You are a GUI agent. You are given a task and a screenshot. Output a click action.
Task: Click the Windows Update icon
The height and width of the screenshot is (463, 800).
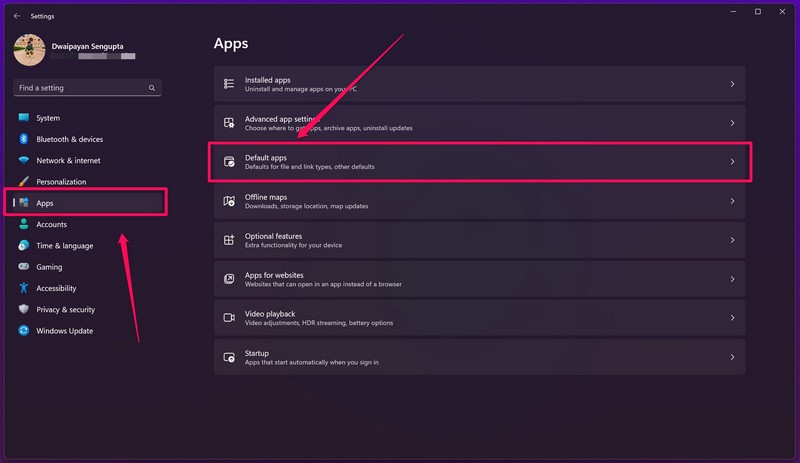(x=23, y=331)
